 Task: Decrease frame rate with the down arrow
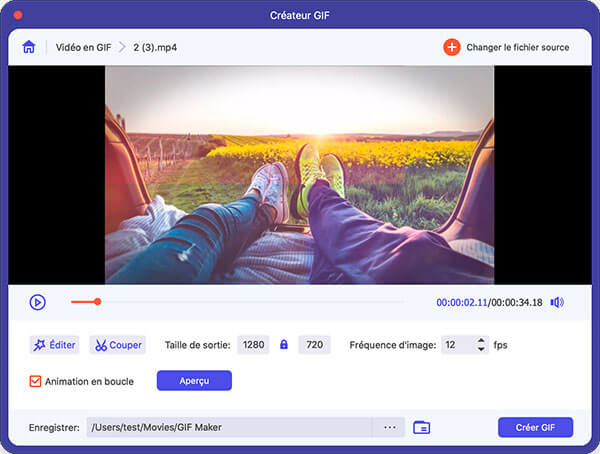(481, 349)
